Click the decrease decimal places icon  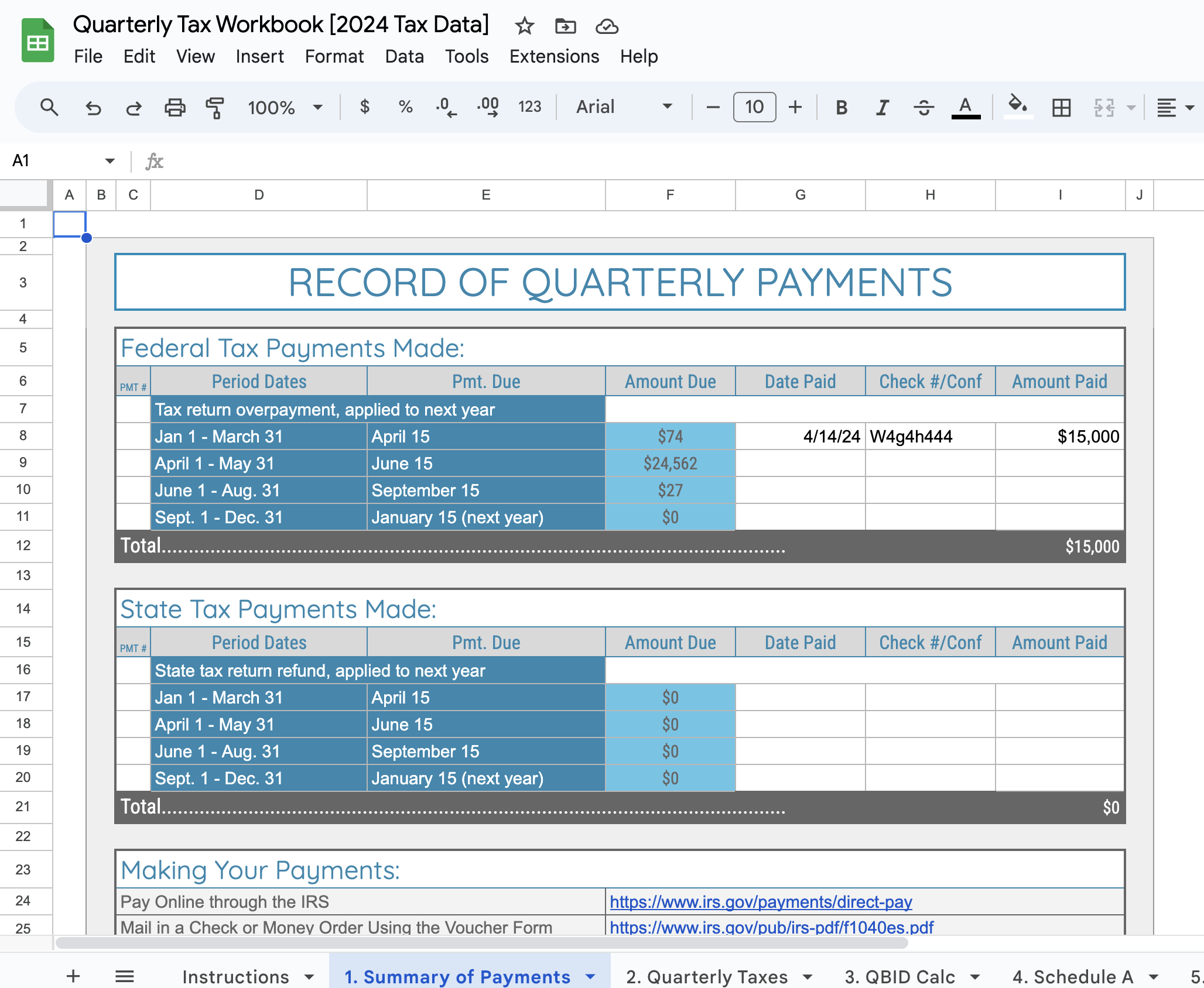[446, 108]
